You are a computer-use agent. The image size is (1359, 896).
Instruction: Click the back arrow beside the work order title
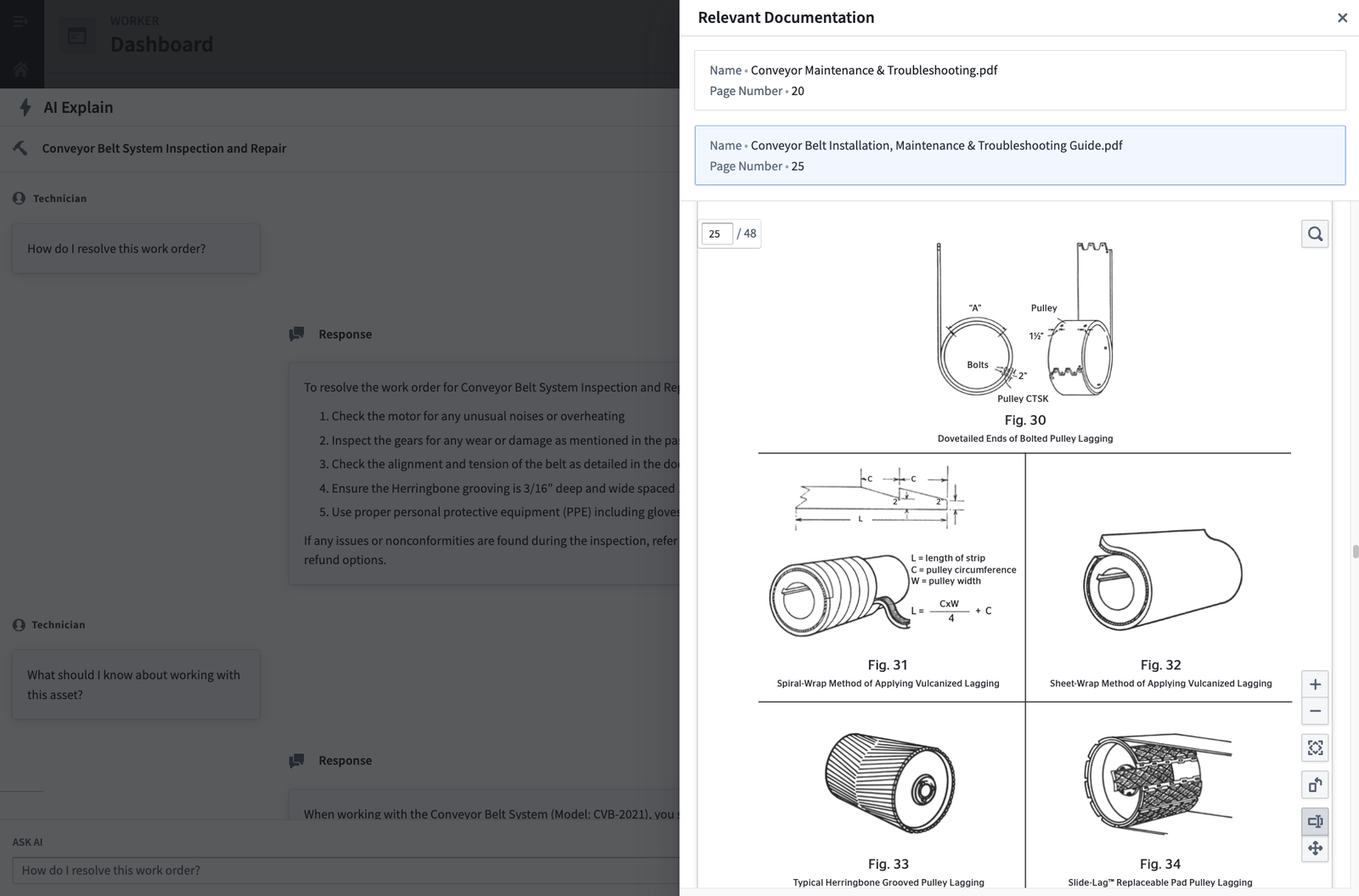pos(19,148)
